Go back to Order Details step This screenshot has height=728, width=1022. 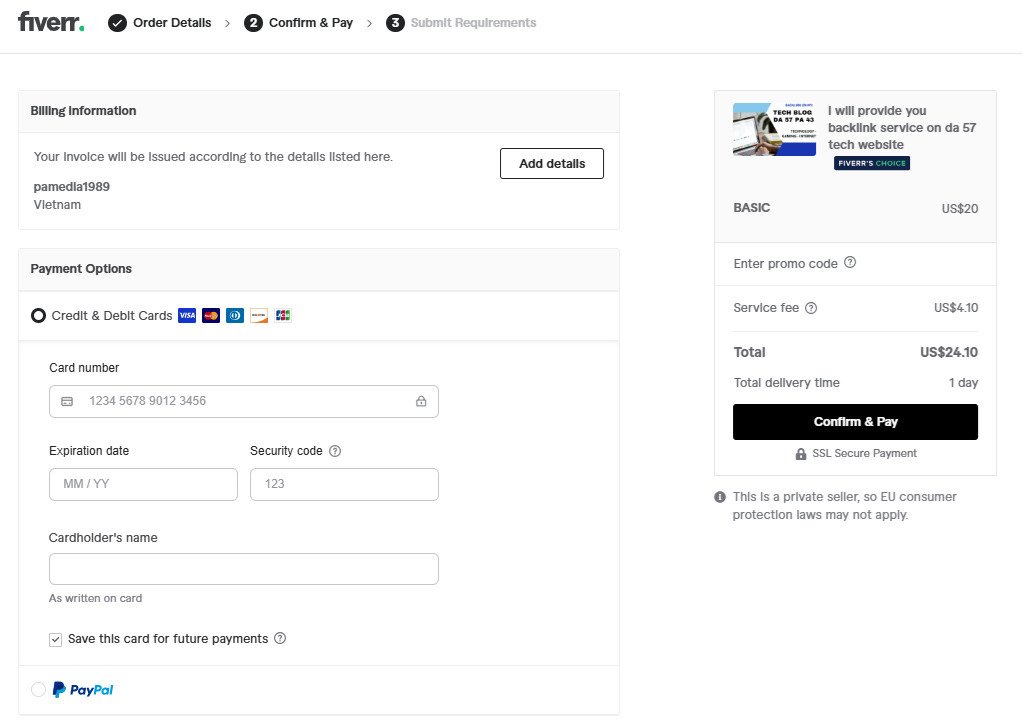160,23
